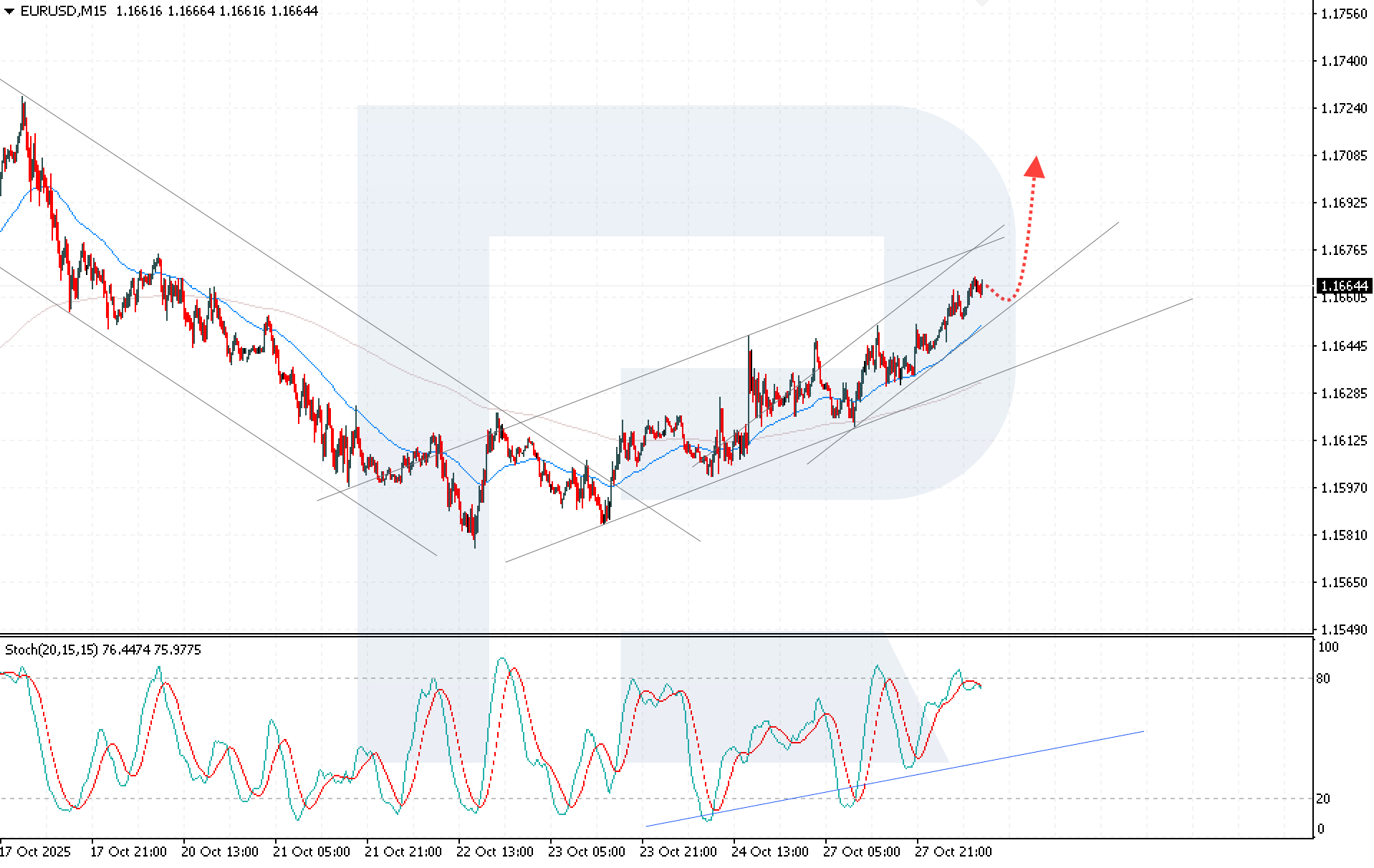The height and width of the screenshot is (868, 1374).
Task: Click the 0 level on Stochastic scale
Action: (x=1321, y=829)
